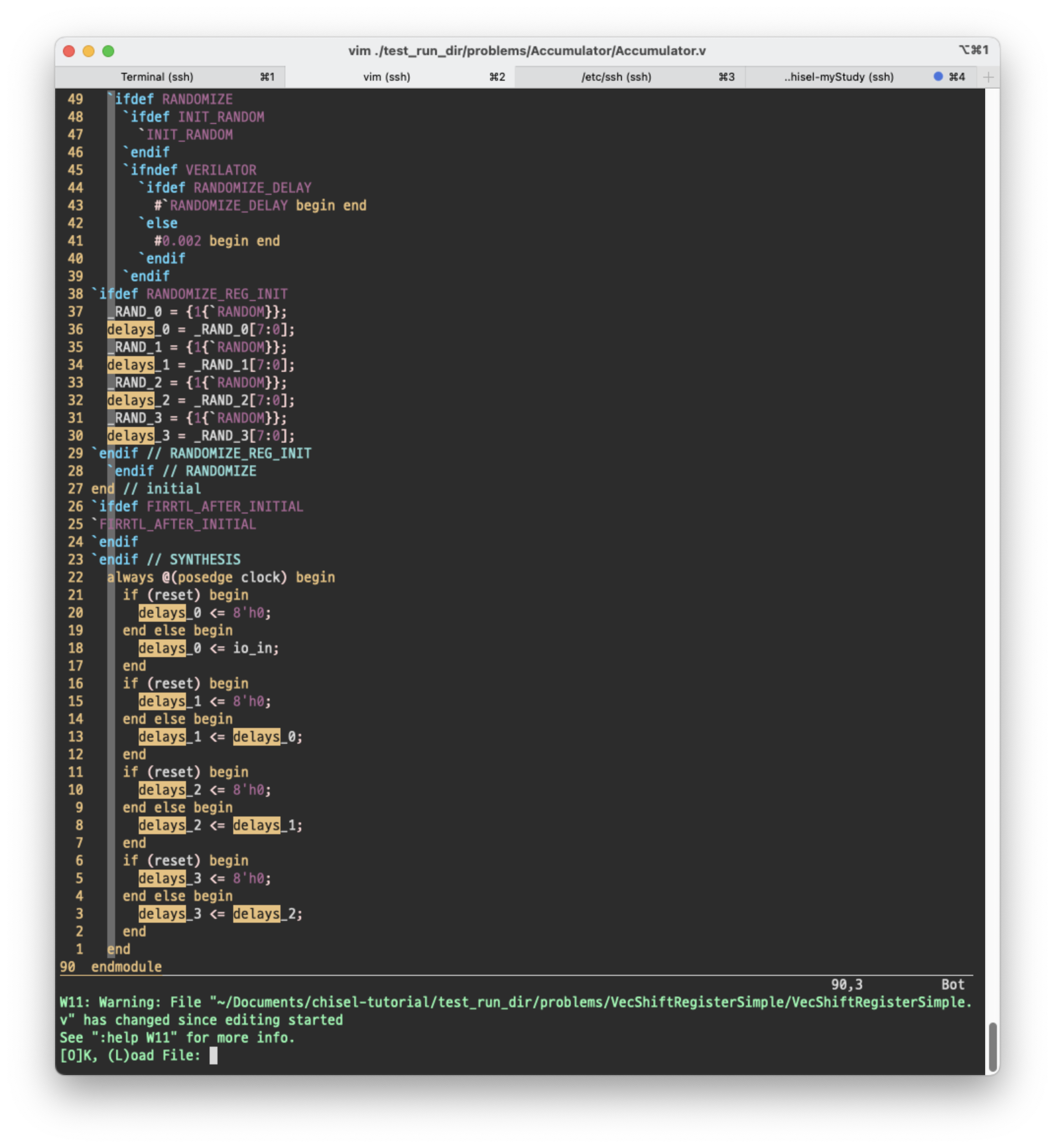Screen dimensions: 1055x1148
Task: Open the /etc/ssh (ssh) tab
Action: 630,77
